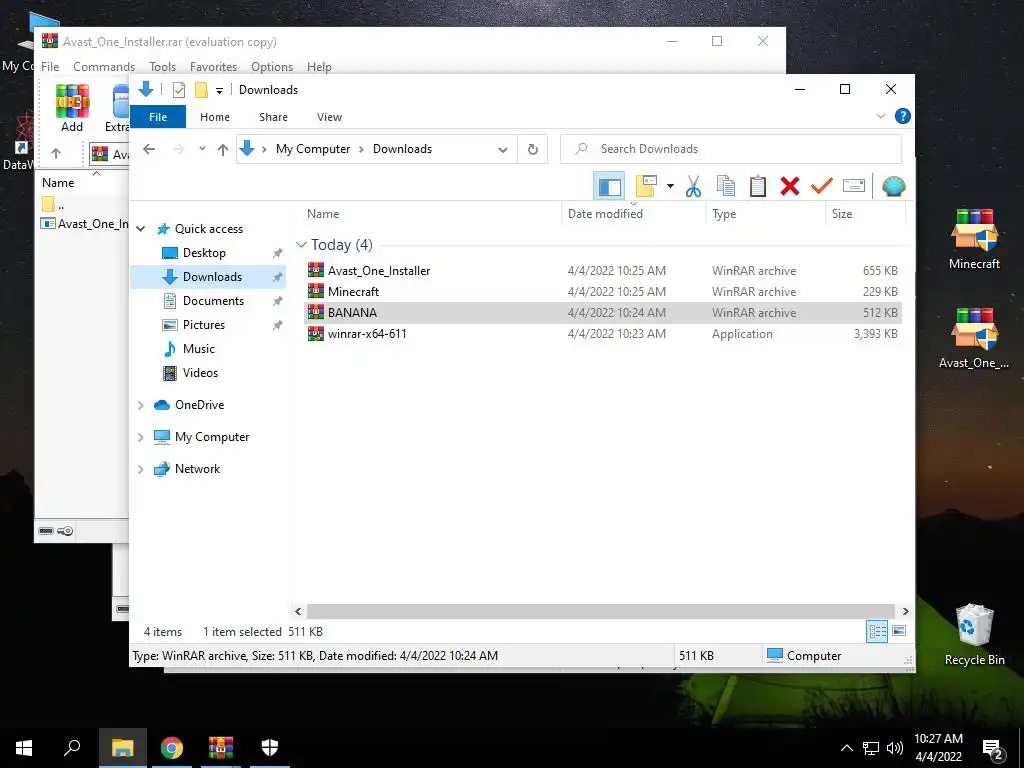Click quick access properties checkmark icon
1024x768 pixels.
click(179, 90)
